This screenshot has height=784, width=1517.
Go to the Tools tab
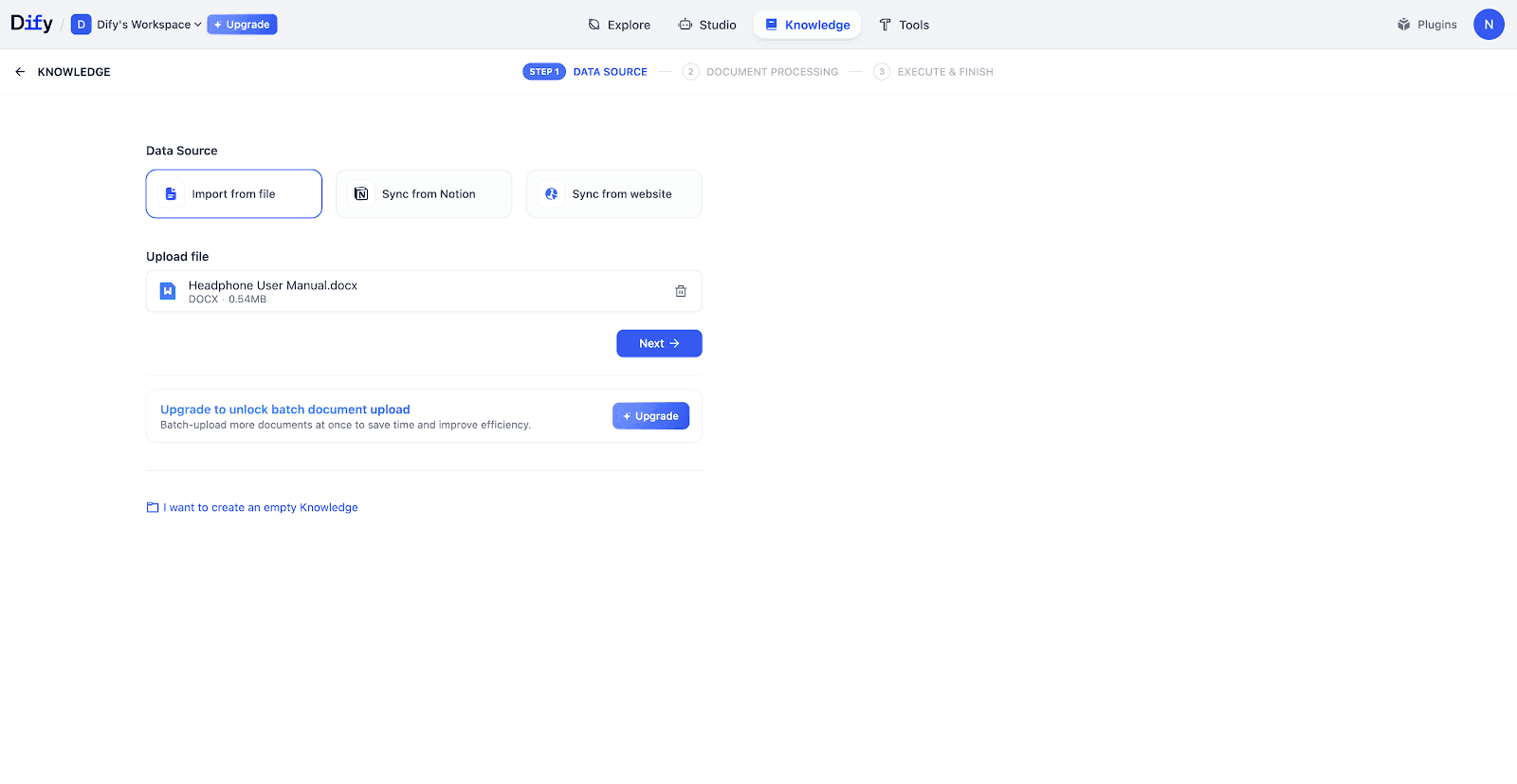point(904,25)
